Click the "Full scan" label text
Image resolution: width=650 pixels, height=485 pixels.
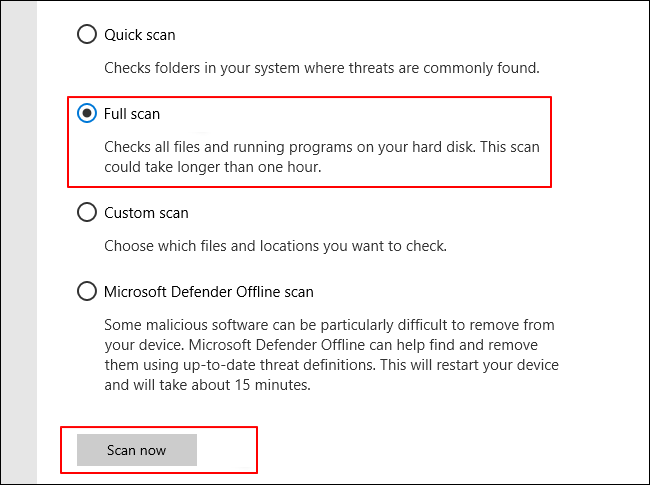[132, 114]
